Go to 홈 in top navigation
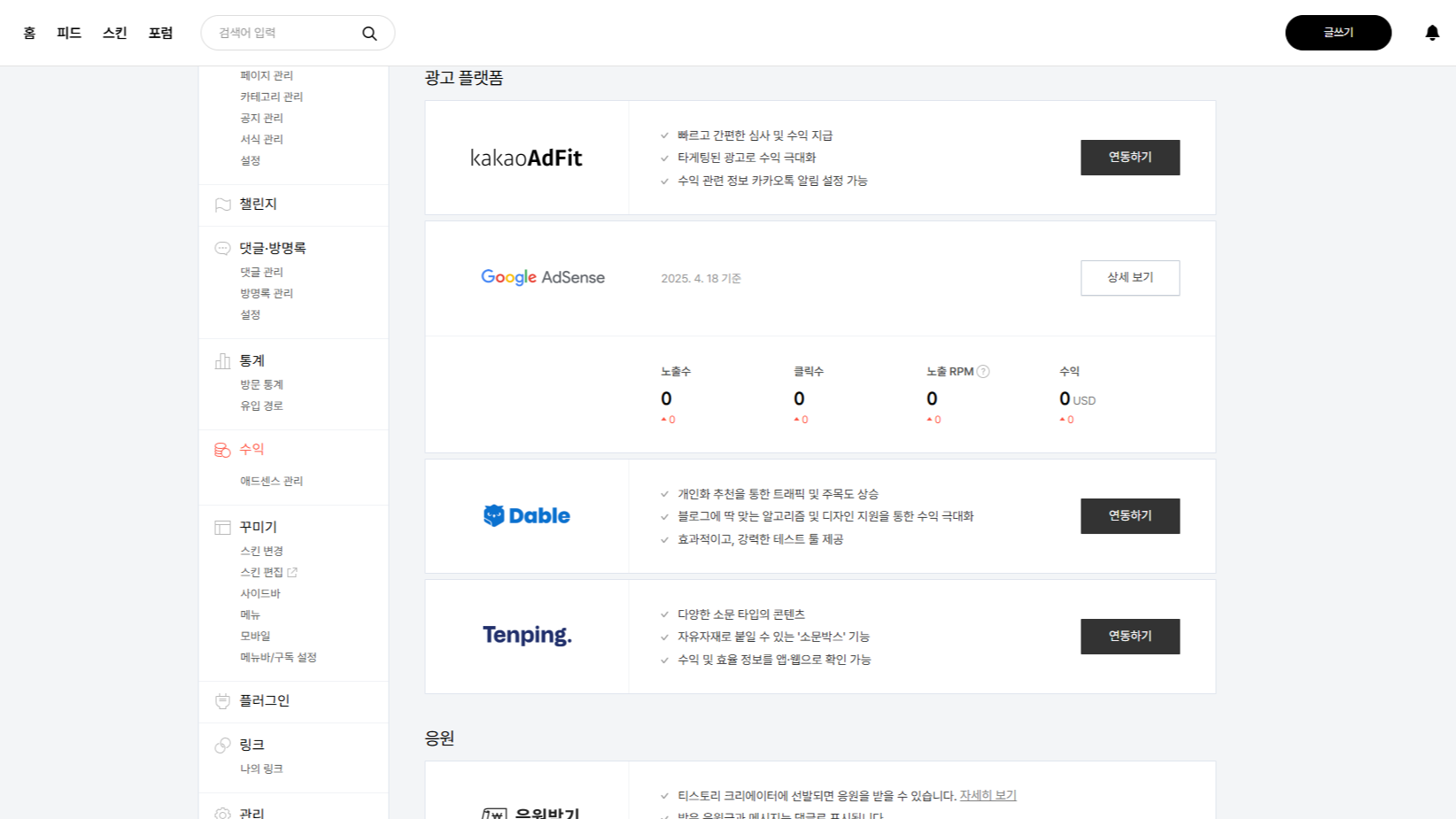The width and height of the screenshot is (1456, 819). [x=29, y=33]
